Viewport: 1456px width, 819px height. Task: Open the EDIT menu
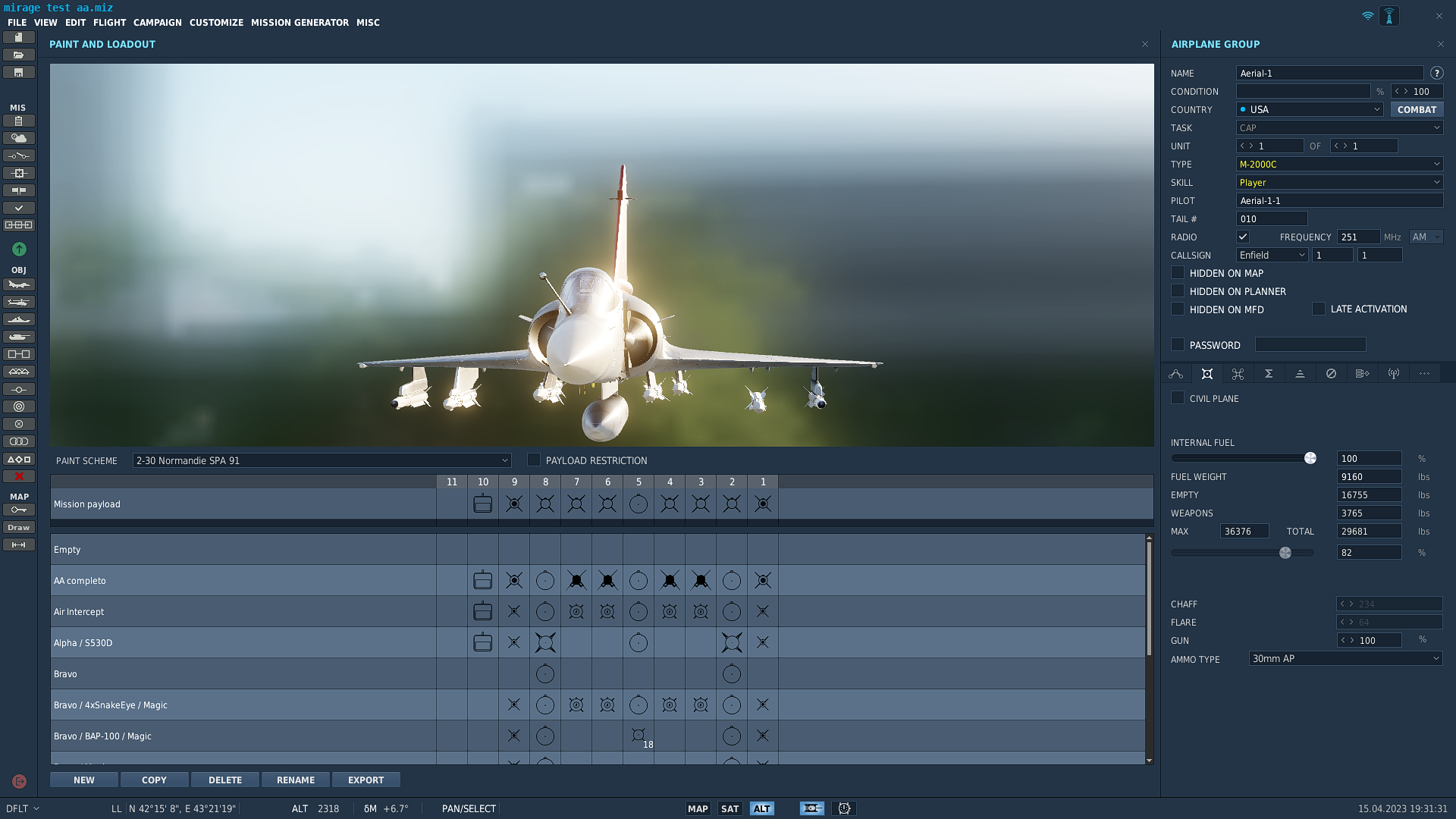point(75,23)
